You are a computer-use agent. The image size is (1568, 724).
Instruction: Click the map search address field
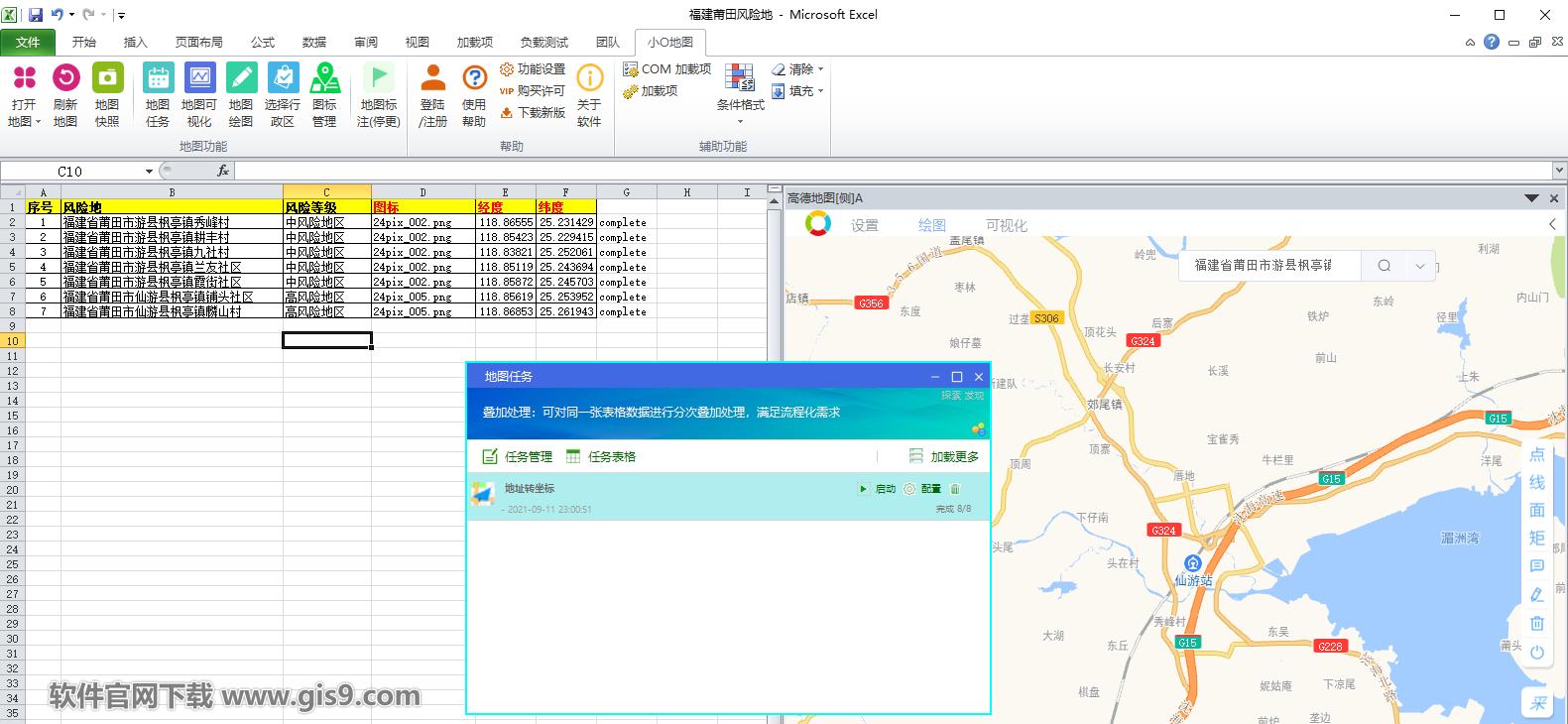pyautogui.click(x=1269, y=266)
